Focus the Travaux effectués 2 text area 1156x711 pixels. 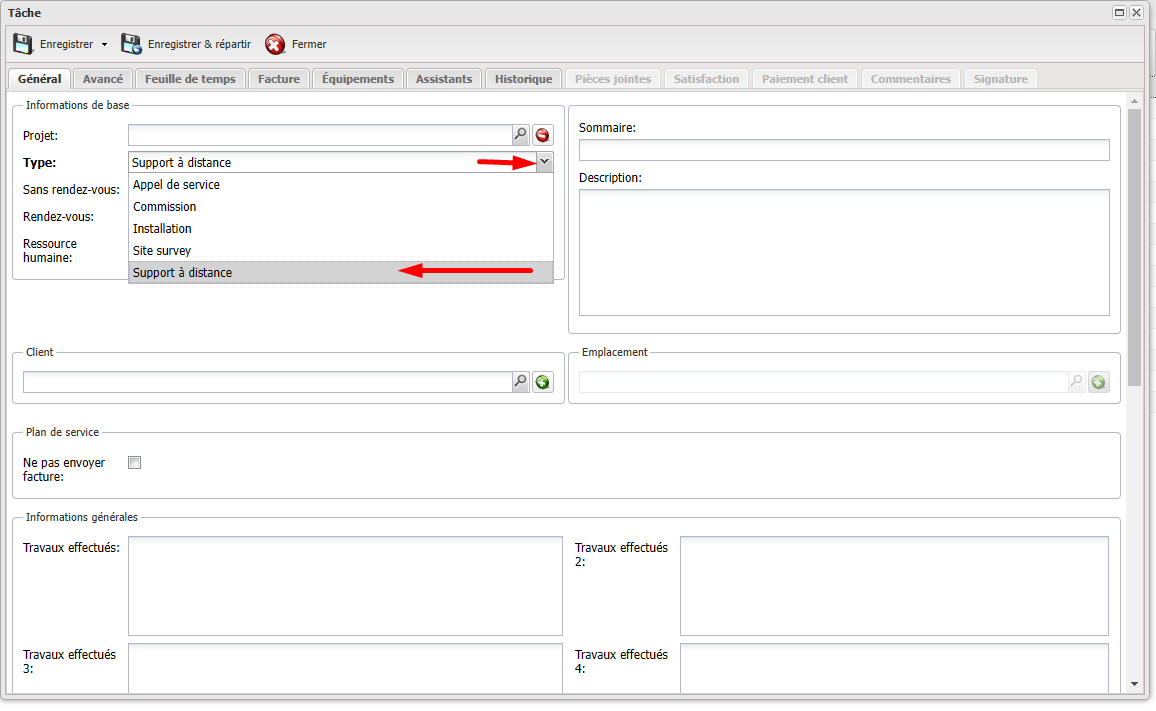(894, 586)
